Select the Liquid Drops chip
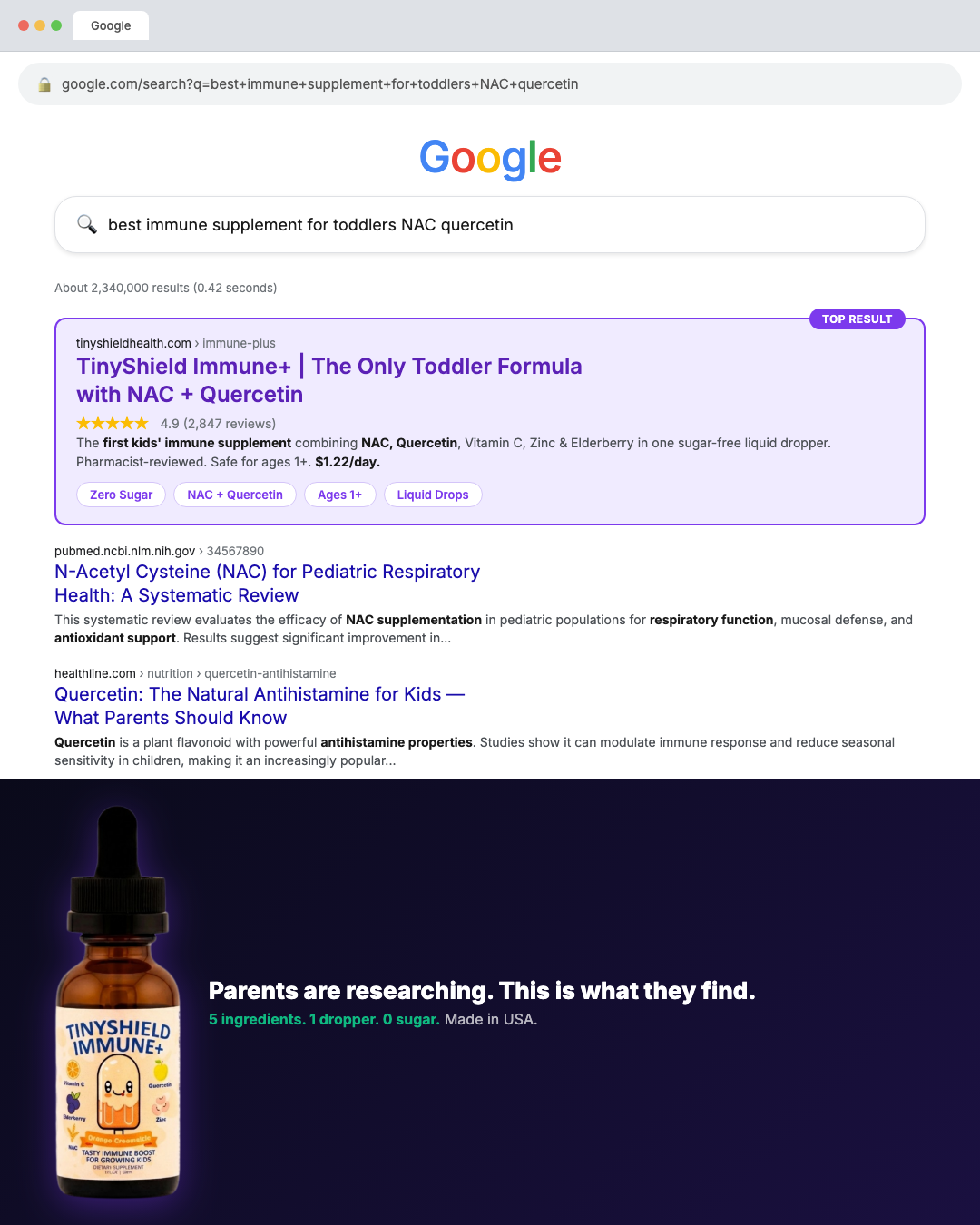980x1225 pixels. pos(433,495)
